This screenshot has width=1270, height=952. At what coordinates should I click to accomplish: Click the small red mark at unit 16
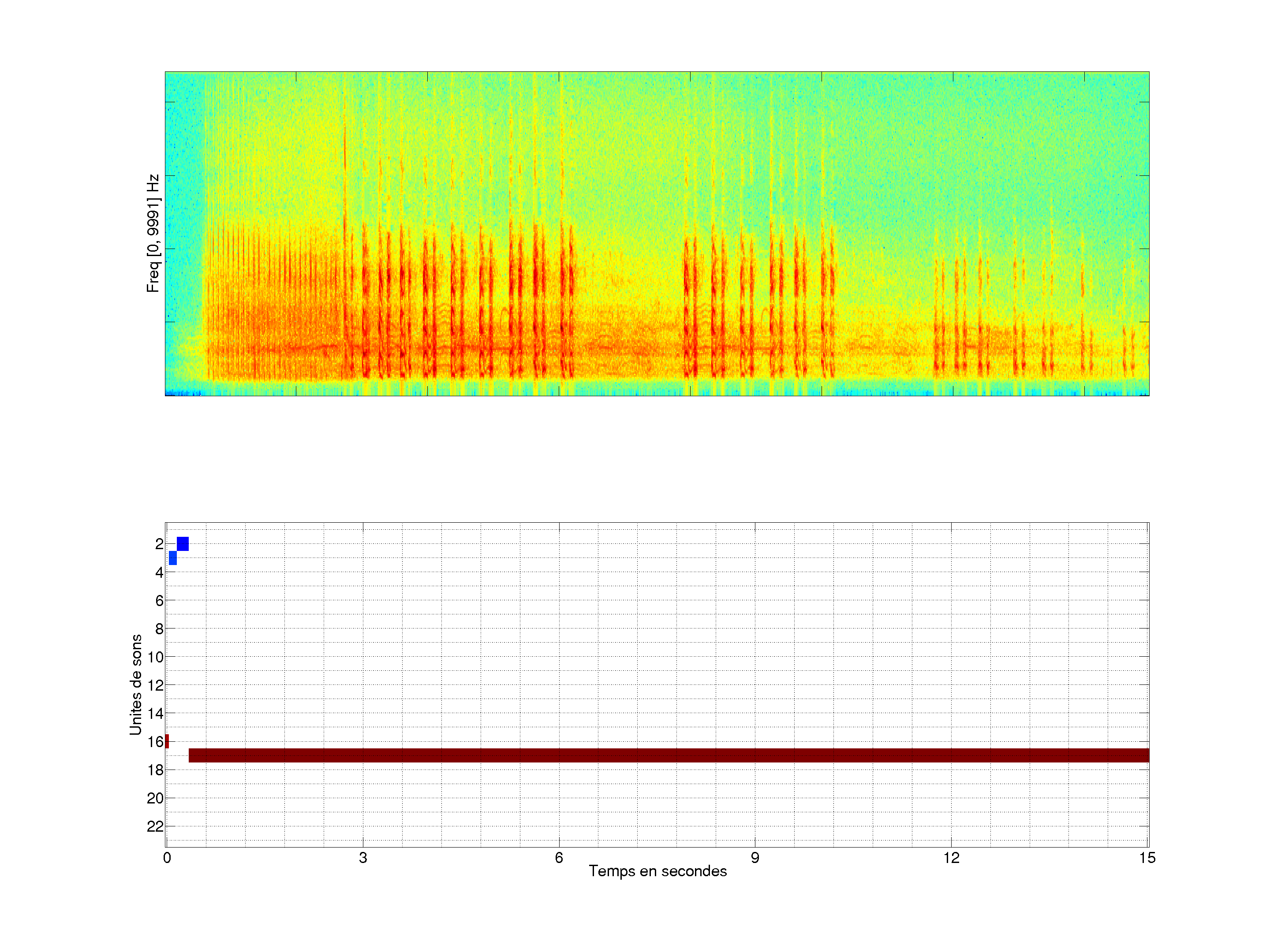tap(167, 741)
